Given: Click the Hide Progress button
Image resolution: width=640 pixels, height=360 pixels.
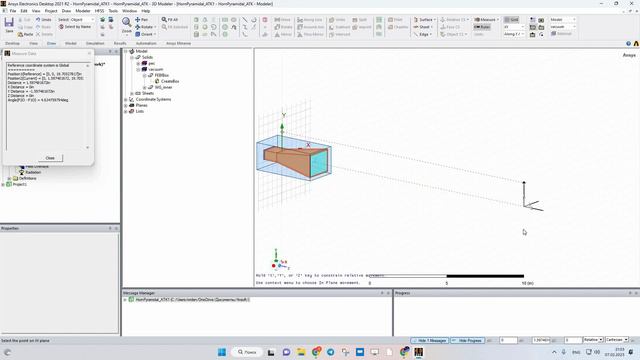Looking at the screenshot, I should 467,340.
